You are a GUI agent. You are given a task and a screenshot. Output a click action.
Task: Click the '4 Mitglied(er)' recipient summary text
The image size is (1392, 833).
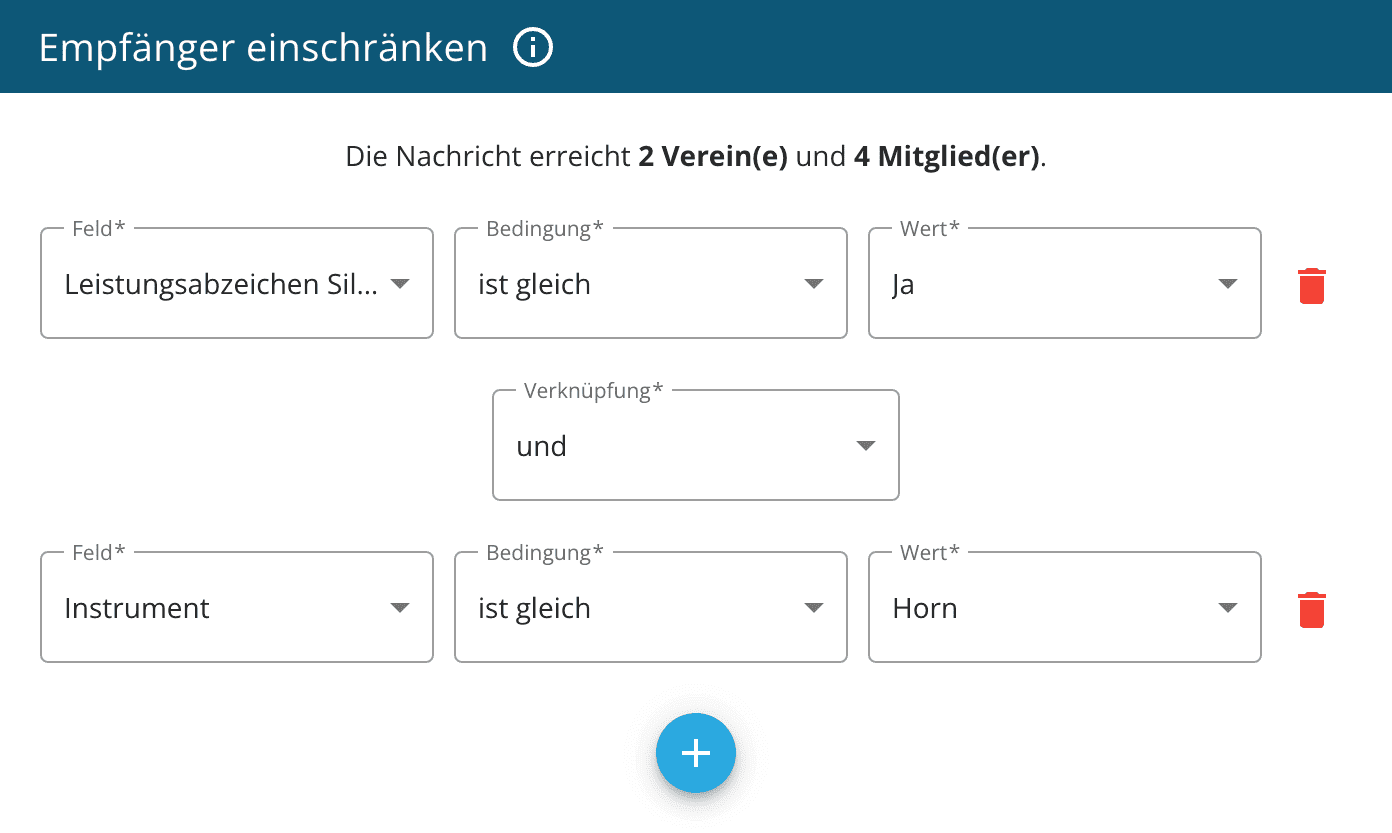pos(946,157)
